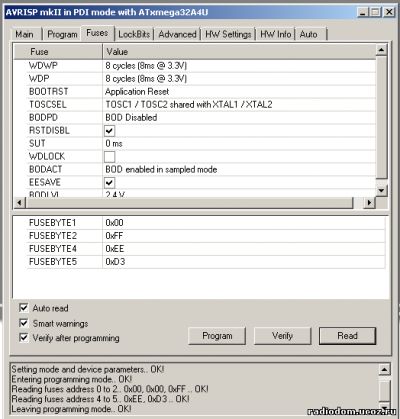Disable Verify after programming
400x419 pixels.
point(24,338)
